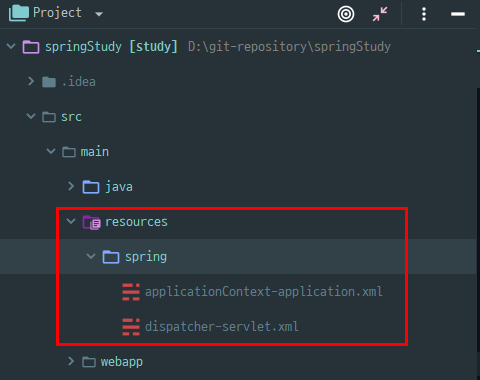Collapse the main folder chevron
Viewport: 480px width, 380px height.
click(x=51, y=151)
